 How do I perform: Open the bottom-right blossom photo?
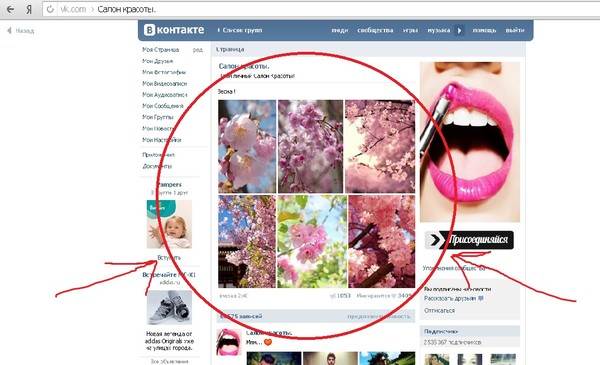(x=382, y=241)
